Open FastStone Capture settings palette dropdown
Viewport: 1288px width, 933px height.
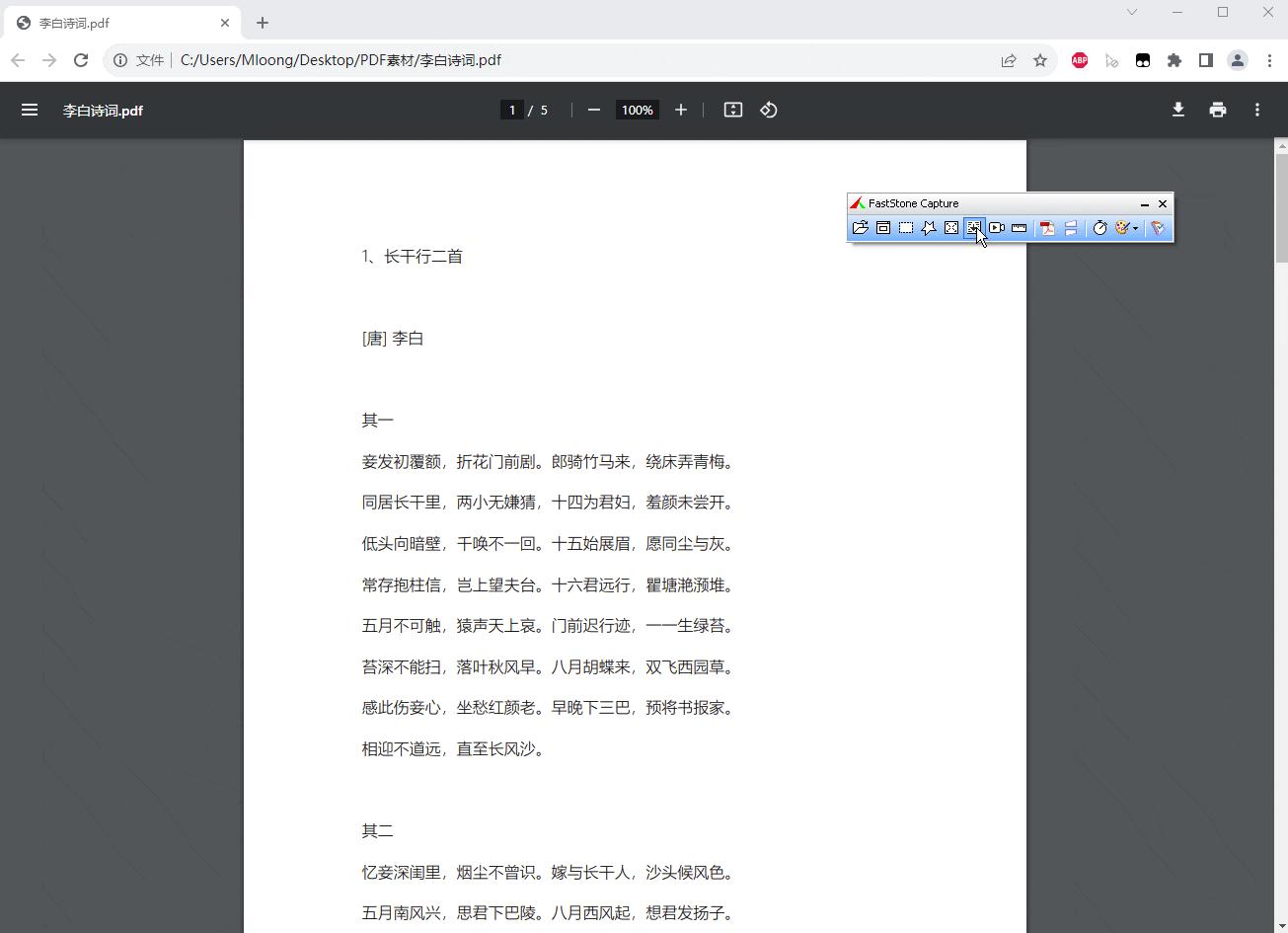[1126, 228]
